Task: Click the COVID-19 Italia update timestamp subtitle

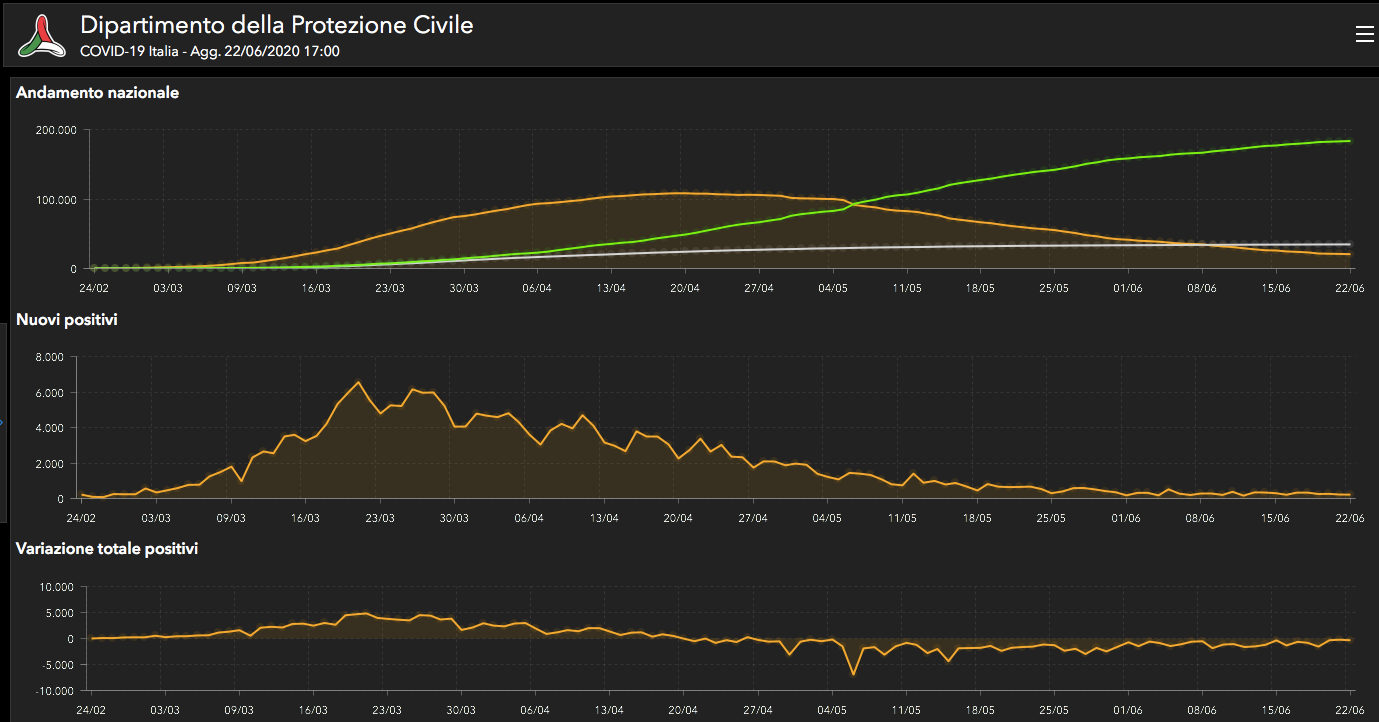Action: [x=209, y=51]
